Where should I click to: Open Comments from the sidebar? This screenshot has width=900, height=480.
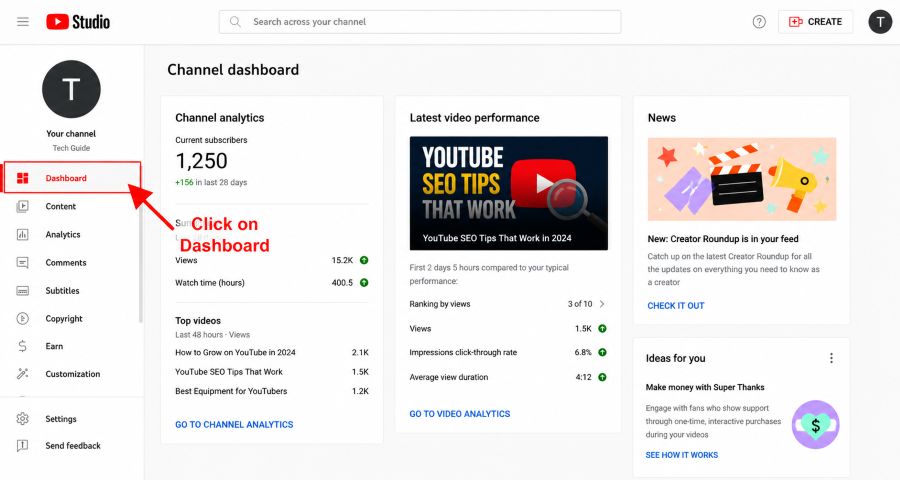pos(66,262)
